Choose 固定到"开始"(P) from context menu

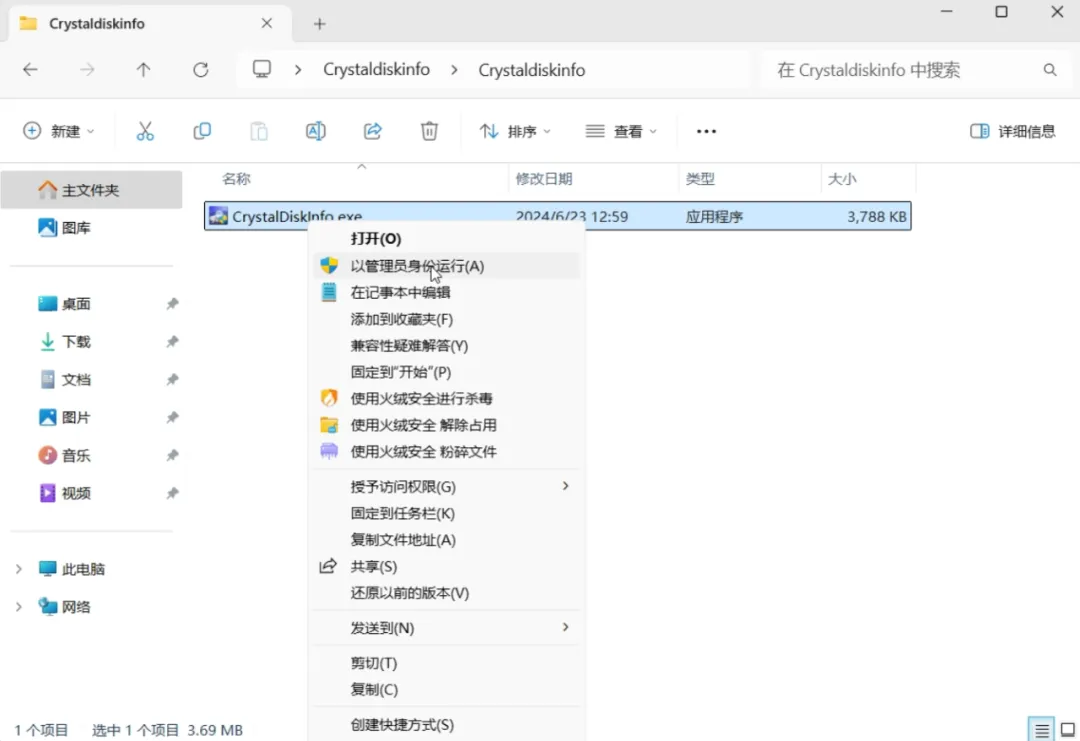point(446,372)
